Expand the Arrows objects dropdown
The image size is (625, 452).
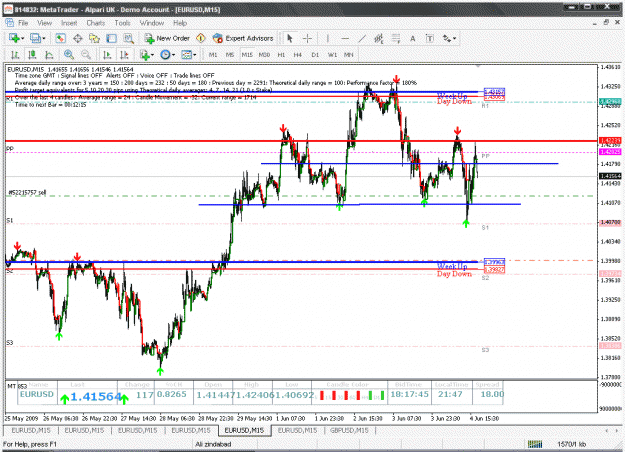click(x=454, y=39)
